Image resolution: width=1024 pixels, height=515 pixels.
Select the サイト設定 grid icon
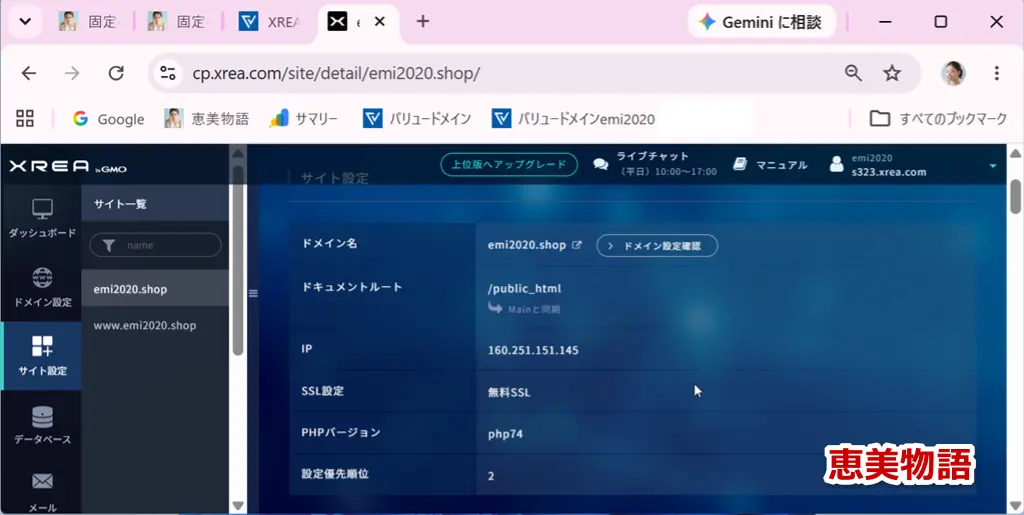(x=42, y=347)
